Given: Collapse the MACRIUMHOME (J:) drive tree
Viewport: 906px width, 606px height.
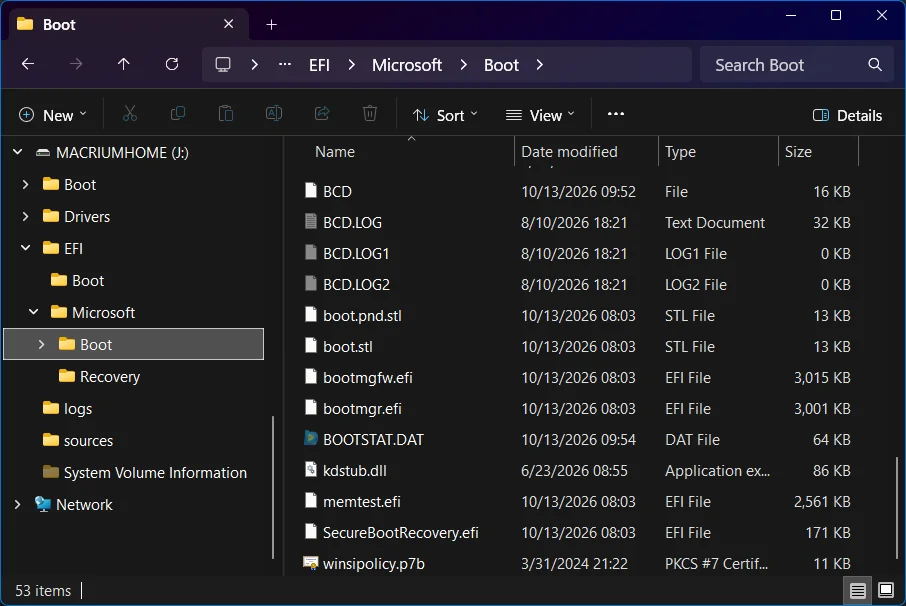Looking at the screenshot, I should point(18,153).
